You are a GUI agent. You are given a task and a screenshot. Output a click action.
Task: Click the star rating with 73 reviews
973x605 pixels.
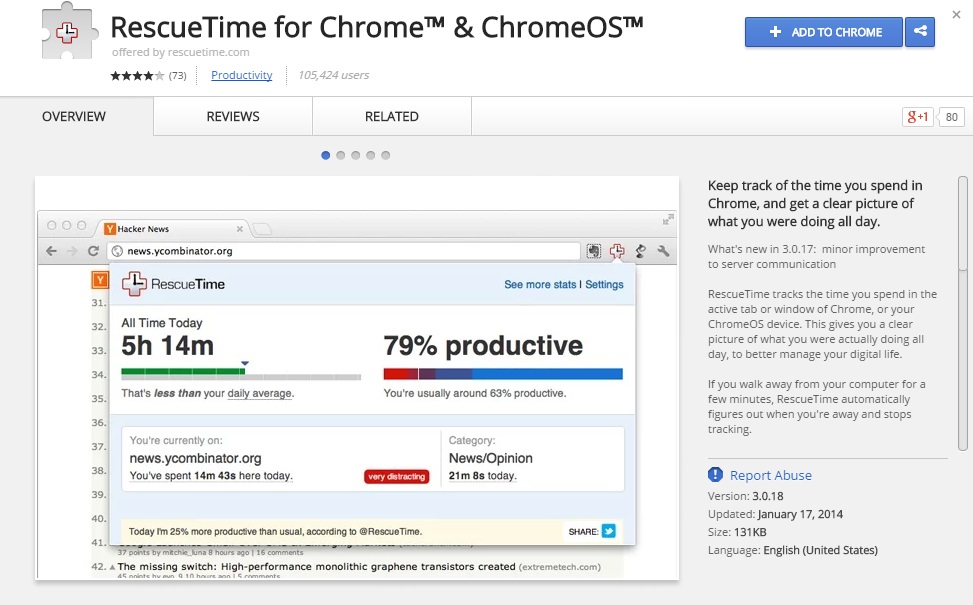tap(148, 76)
